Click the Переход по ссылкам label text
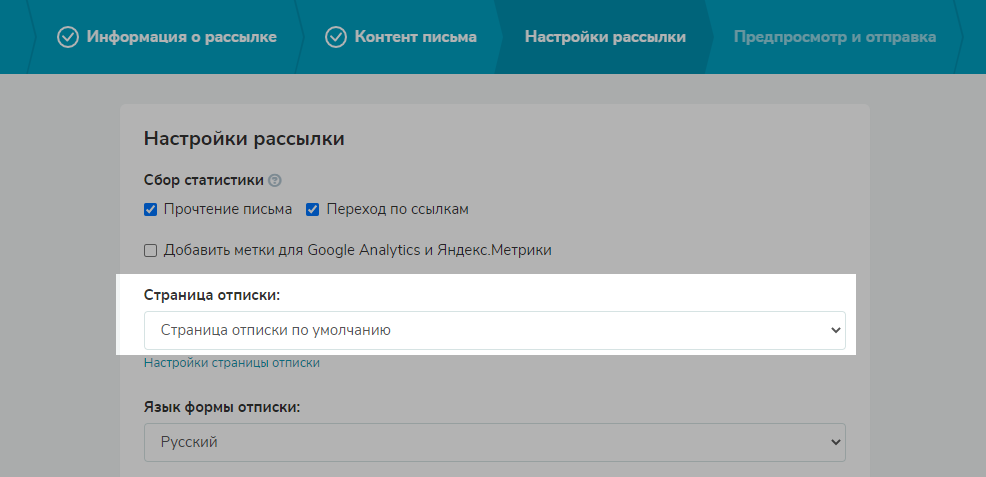This screenshot has width=986, height=477. [397, 210]
